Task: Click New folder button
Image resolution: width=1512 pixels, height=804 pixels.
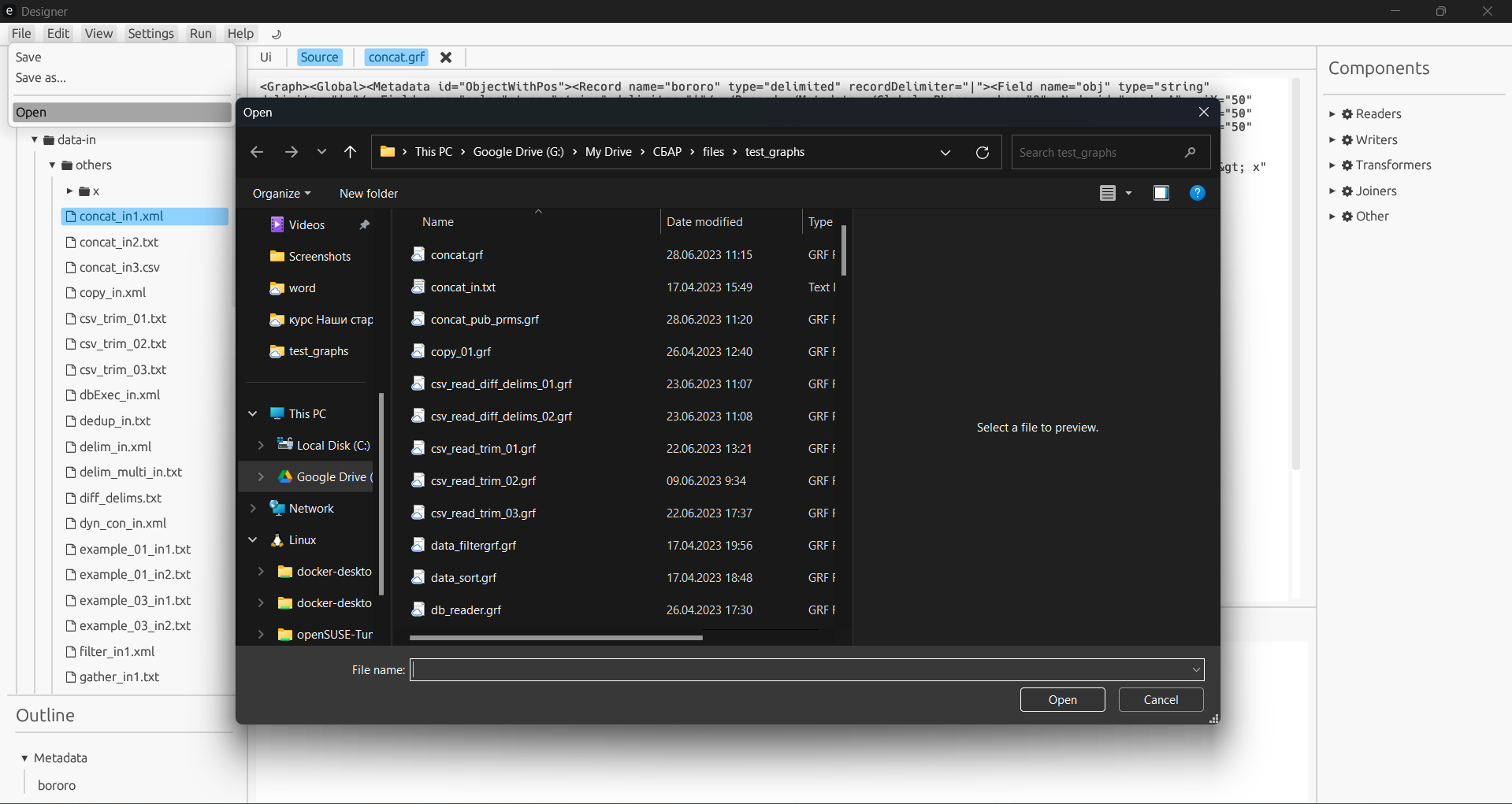Action: click(369, 194)
